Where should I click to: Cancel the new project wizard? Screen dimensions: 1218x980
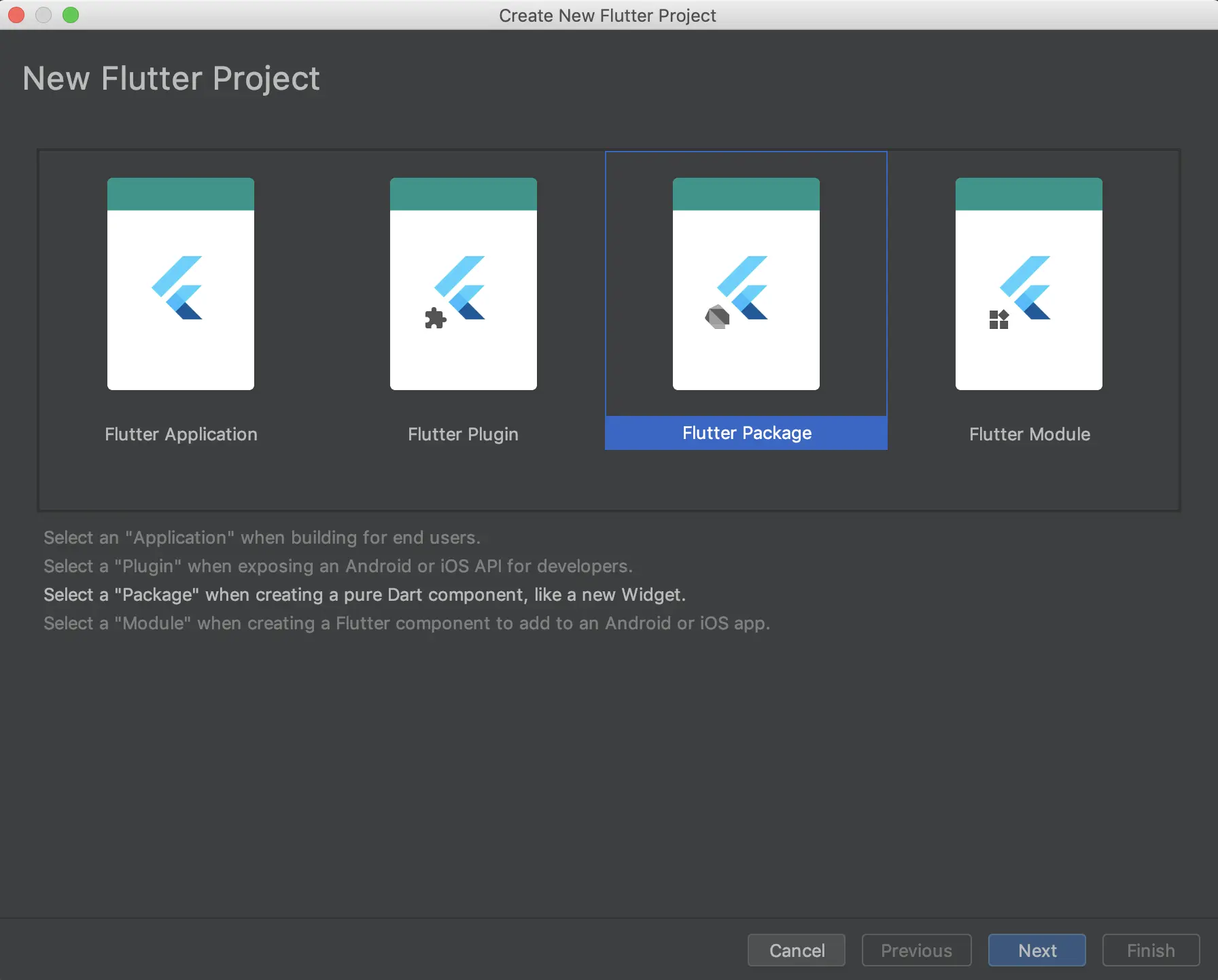pyautogui.click(x=797, y=950)
